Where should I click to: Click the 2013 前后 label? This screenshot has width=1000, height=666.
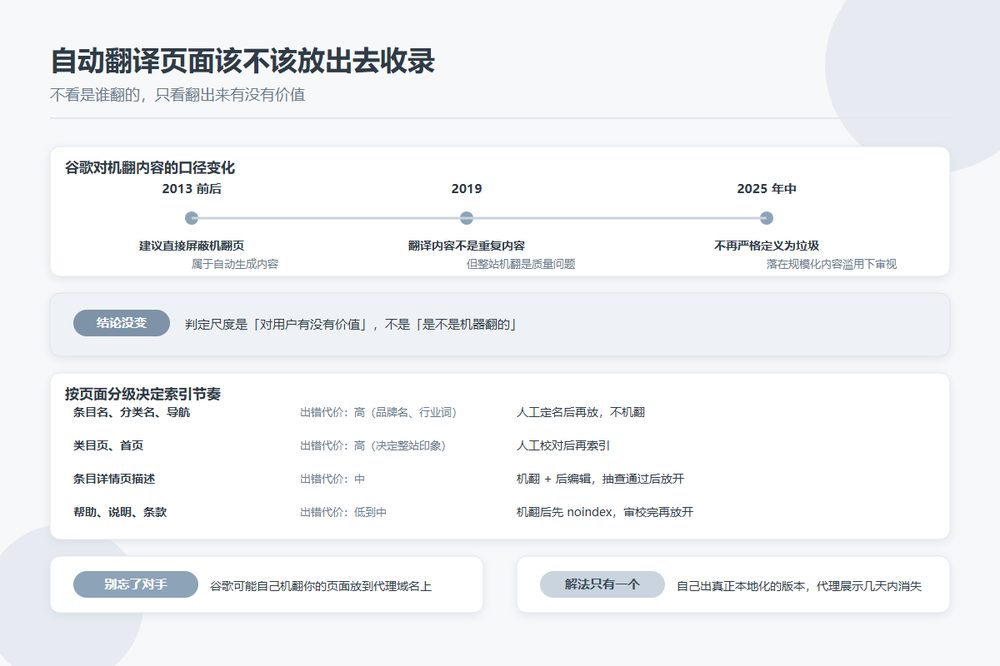coord(191,189)
